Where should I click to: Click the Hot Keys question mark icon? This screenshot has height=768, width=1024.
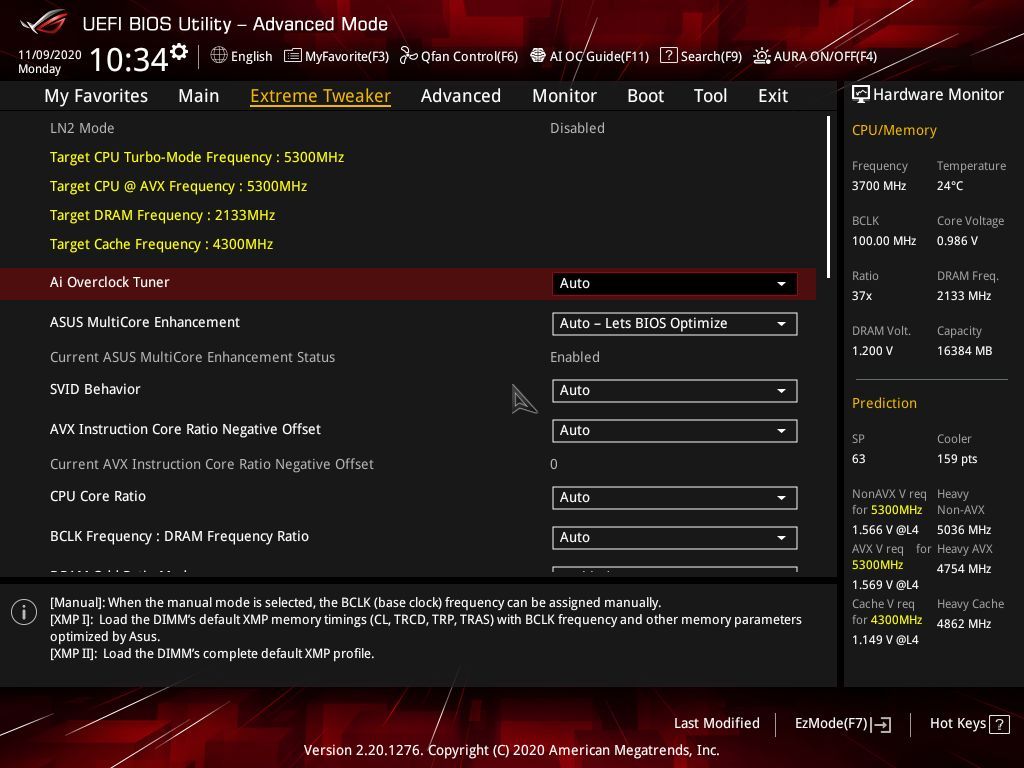click(999, 724)
